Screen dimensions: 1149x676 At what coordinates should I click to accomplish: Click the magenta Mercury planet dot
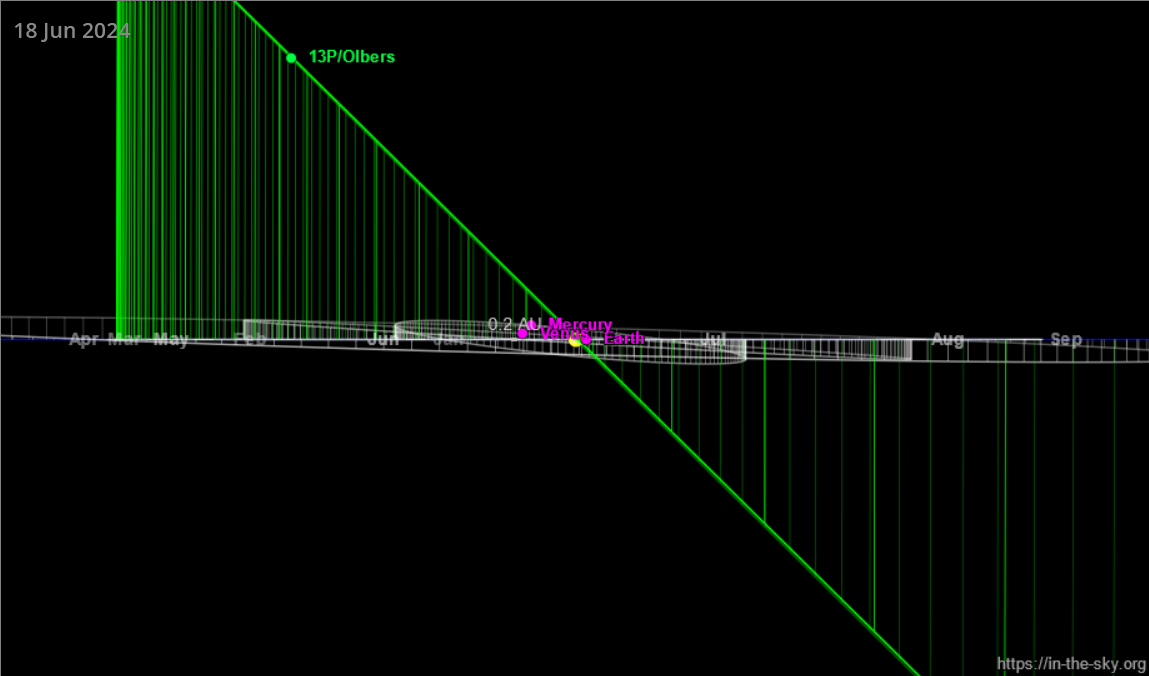pyautogui.click(x=532, y=325)
